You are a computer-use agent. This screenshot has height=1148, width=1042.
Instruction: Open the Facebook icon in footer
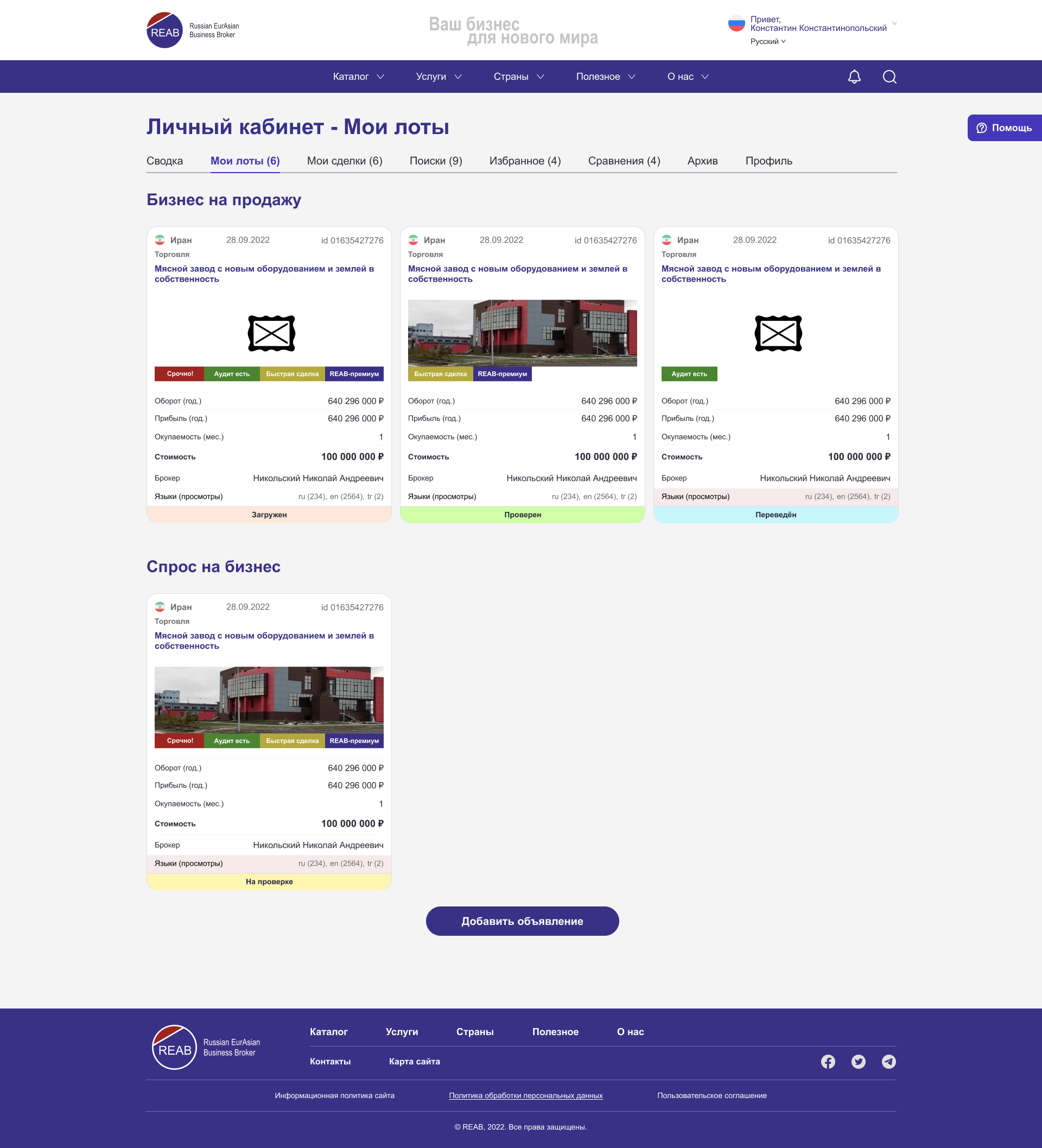(x=828, y=1062)
